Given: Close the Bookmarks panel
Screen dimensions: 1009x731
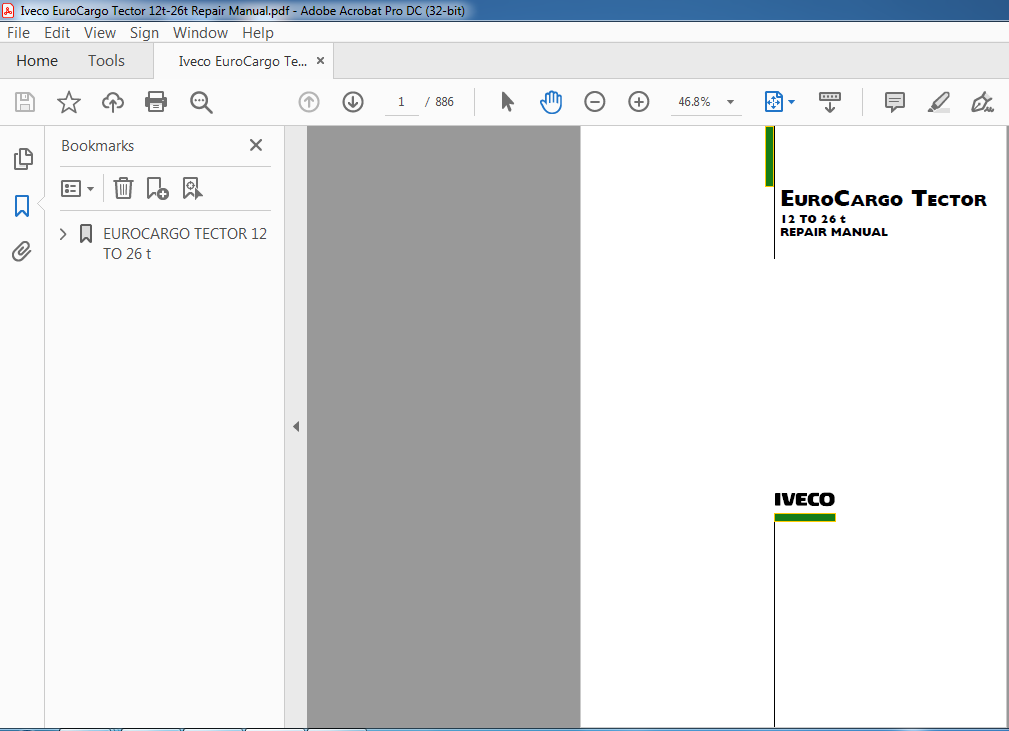Looking at the screenshot, I should point(256,145).
